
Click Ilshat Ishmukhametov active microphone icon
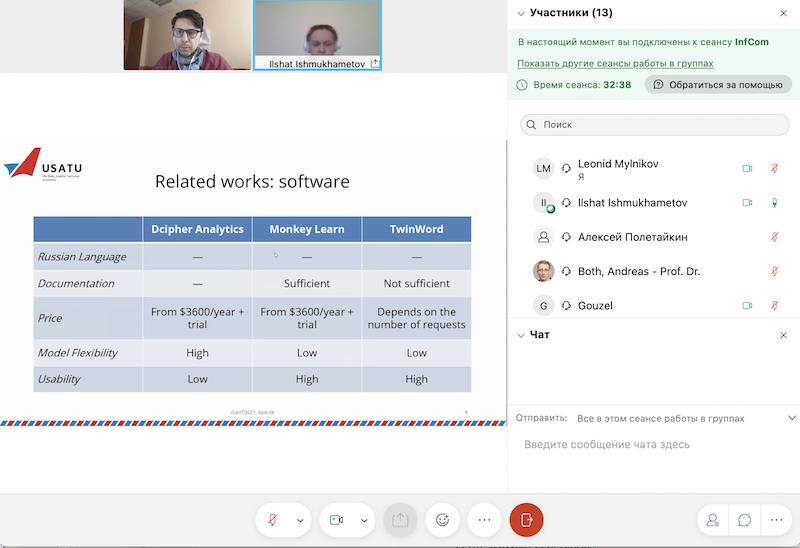[774, 203]
